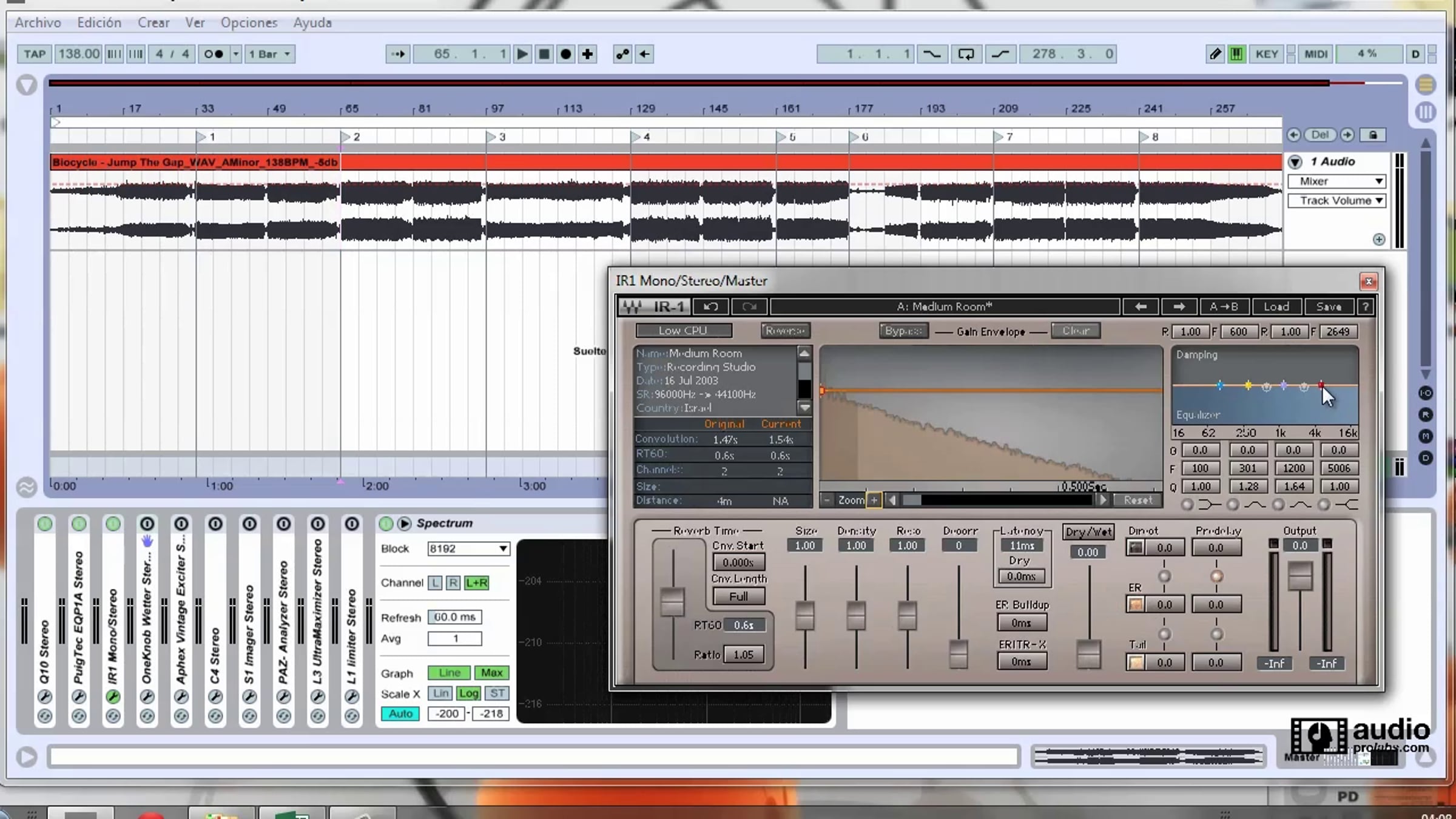Click the Stop button in transport
Image resolution: width=1456 pixels, height=819 pixels.
click(544, 54)
